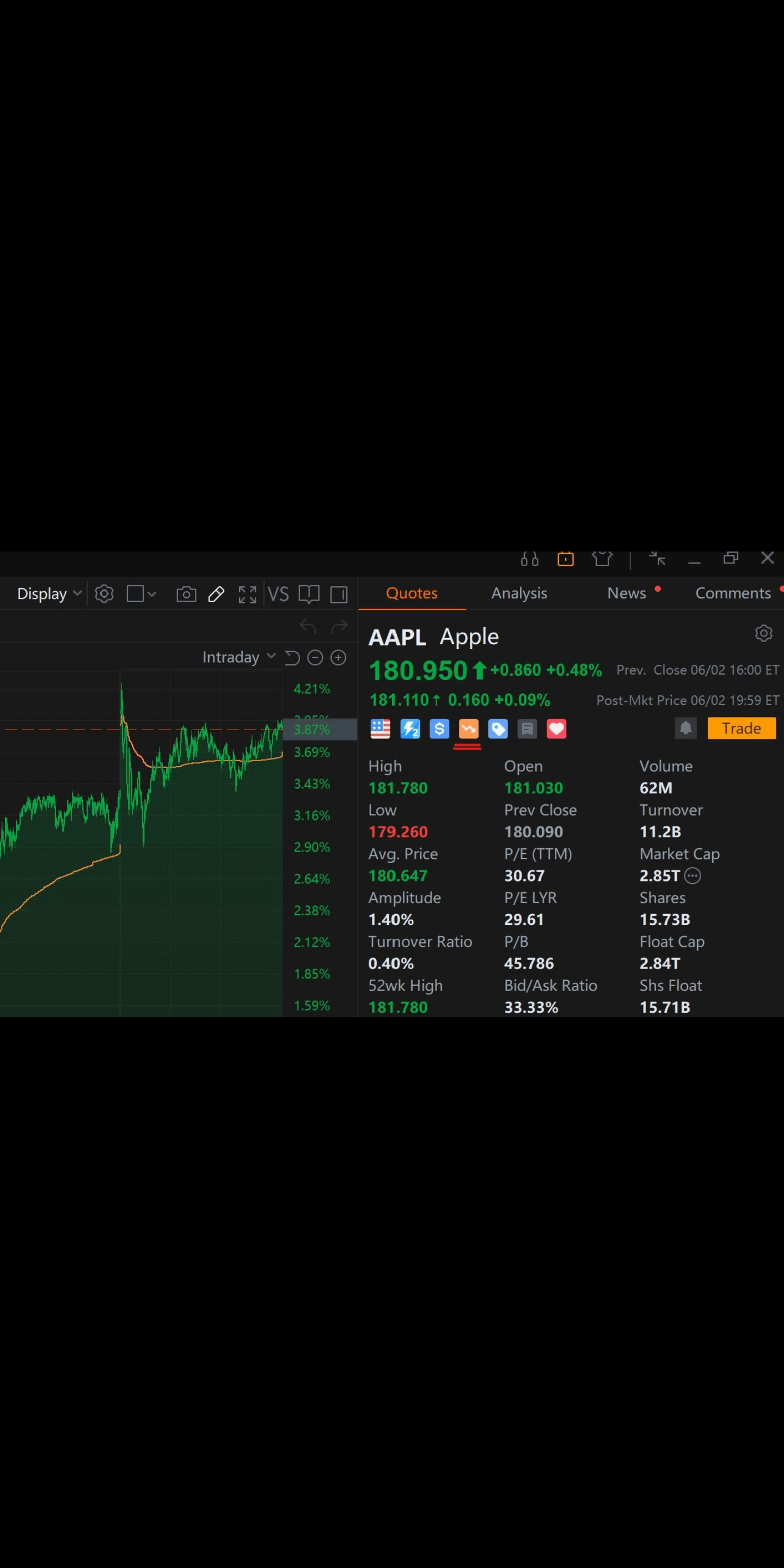784x1568 pixels.
Task: Reset the chart zoom with the restore arrow
Action: click(292, 657)
